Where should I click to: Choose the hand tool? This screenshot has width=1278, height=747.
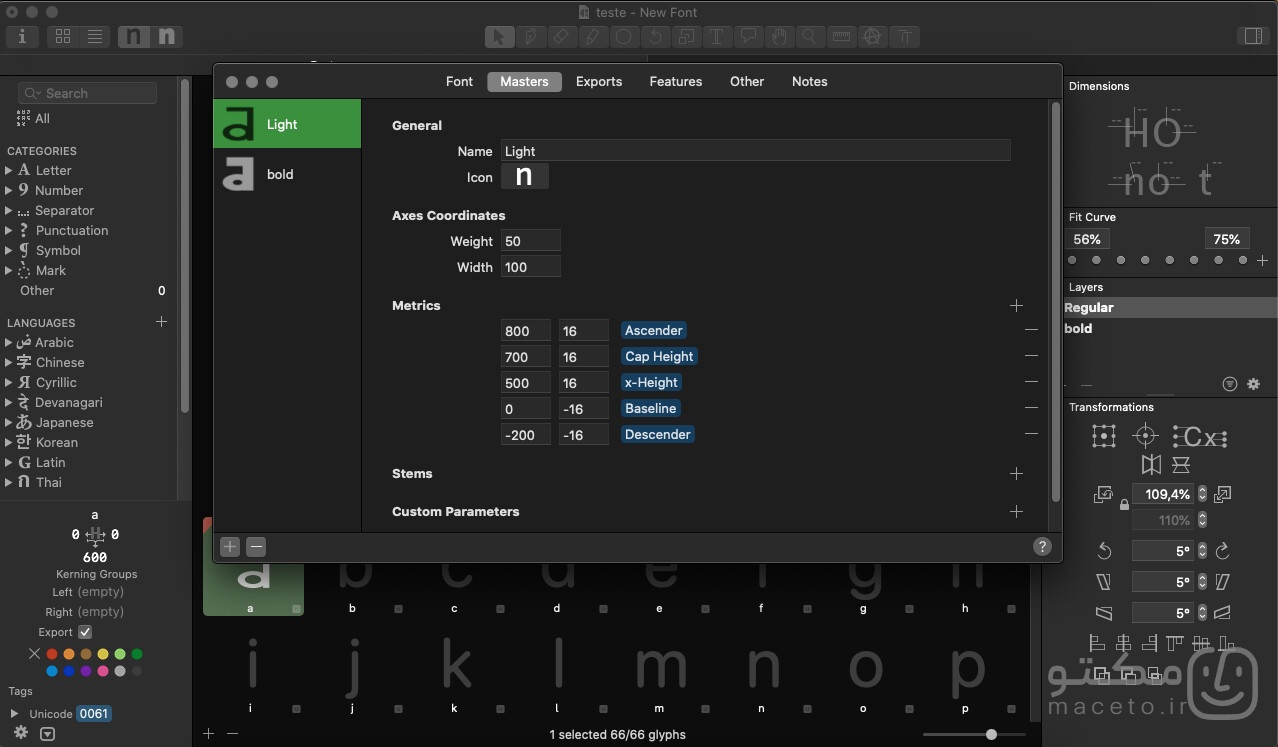[779, 37]
